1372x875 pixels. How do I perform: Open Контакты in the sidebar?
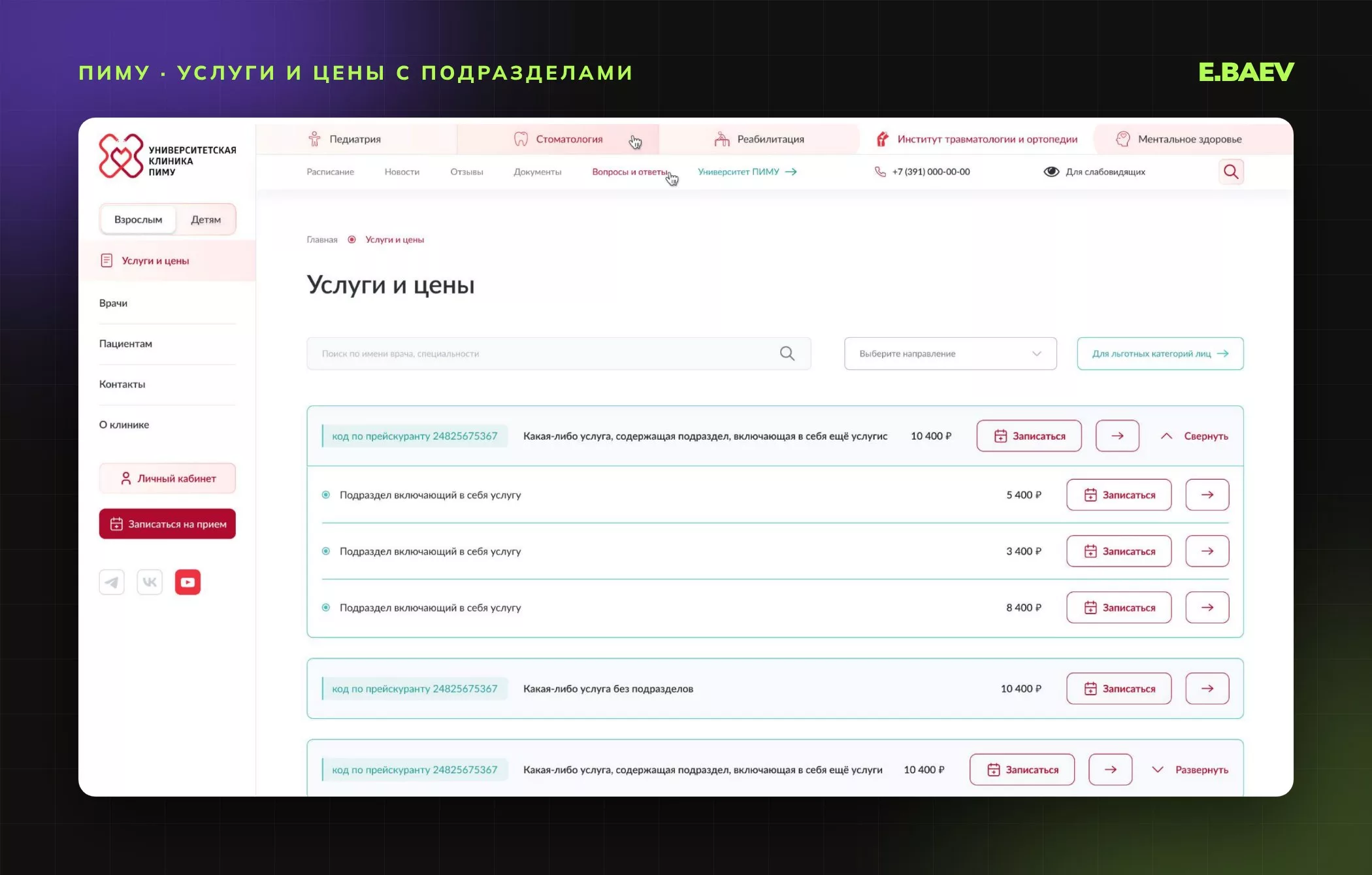click(122, 384)
